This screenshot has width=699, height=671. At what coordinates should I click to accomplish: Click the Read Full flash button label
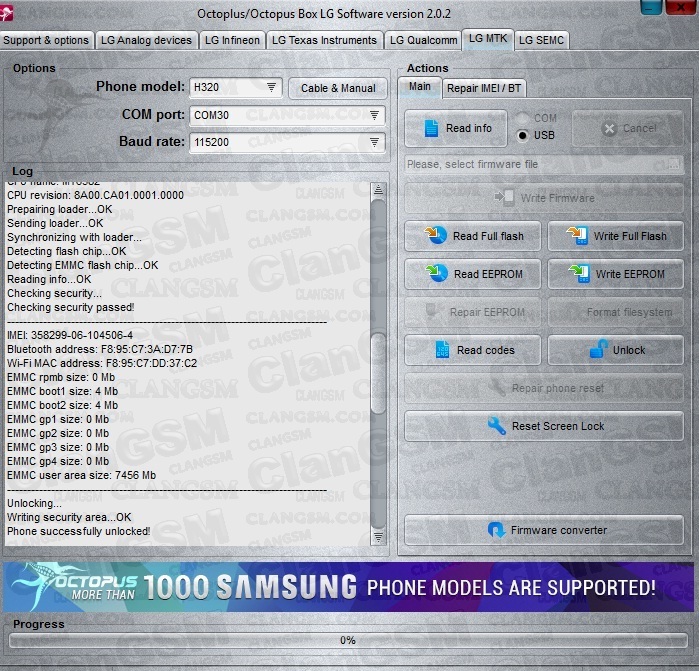(x=488, y=236)
